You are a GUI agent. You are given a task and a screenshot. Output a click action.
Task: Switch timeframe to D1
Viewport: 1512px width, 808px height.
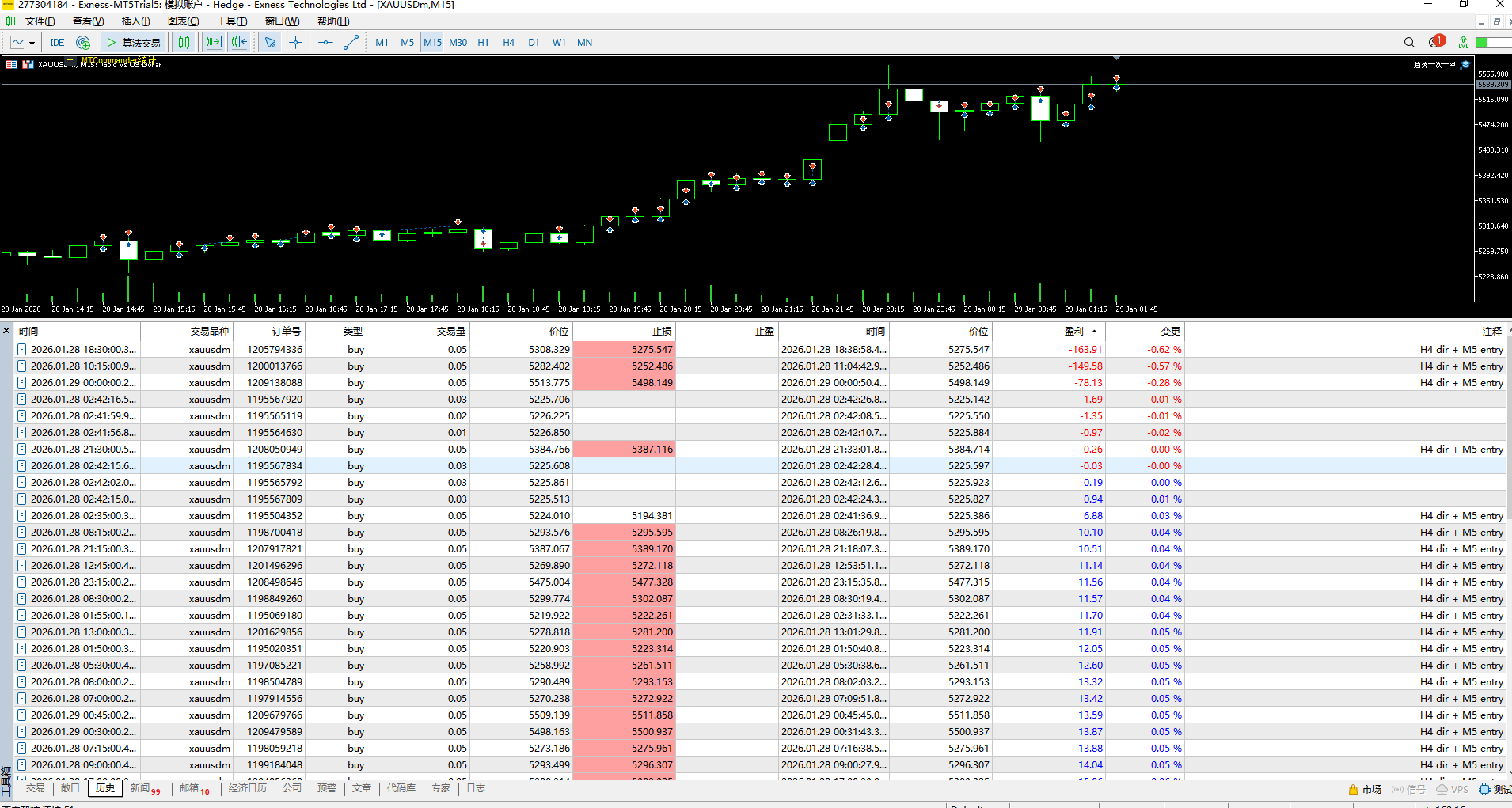pyautogui.click(x=534, y=43)
